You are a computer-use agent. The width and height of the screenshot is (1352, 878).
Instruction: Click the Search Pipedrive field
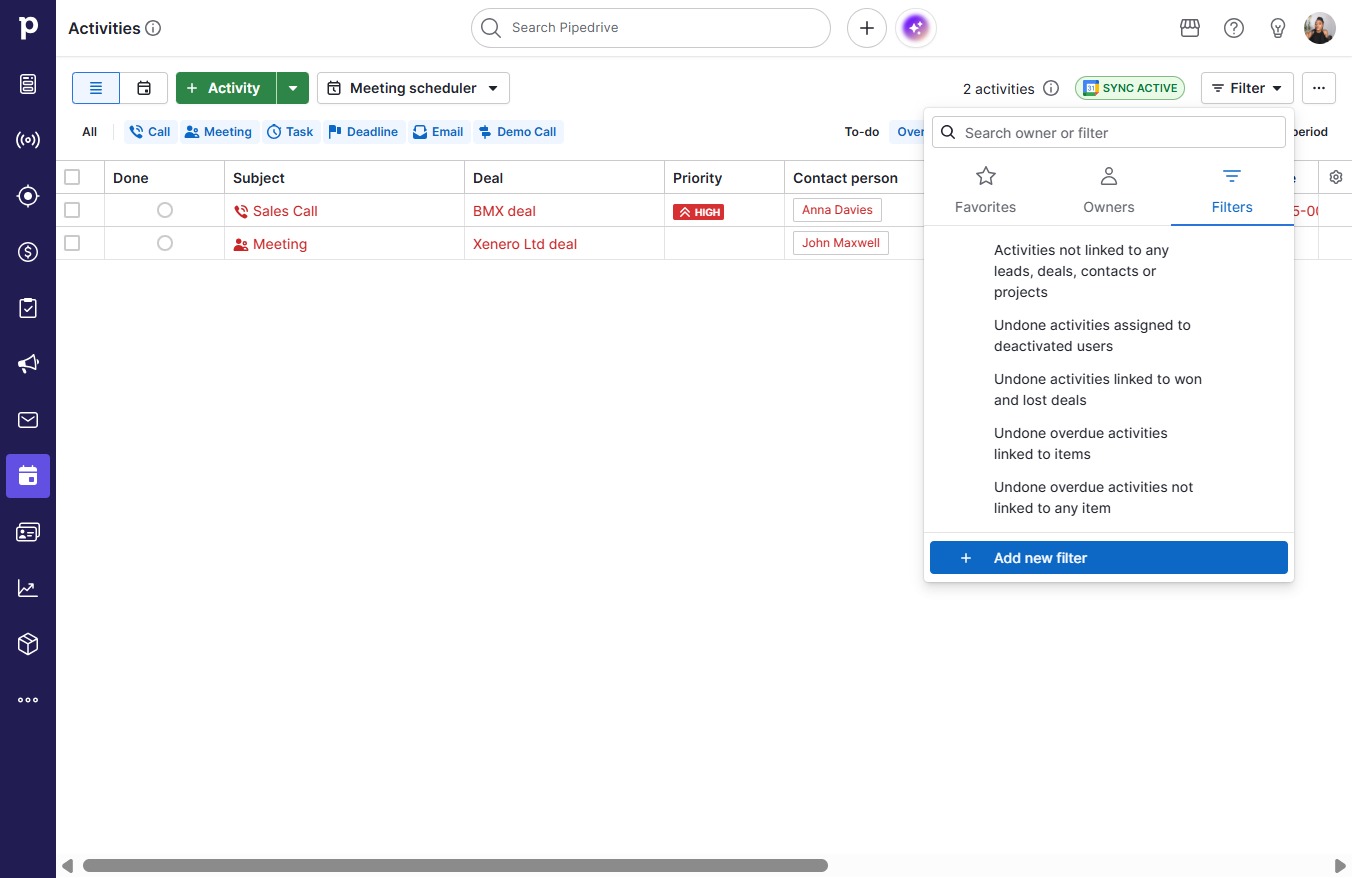(651, 28)
